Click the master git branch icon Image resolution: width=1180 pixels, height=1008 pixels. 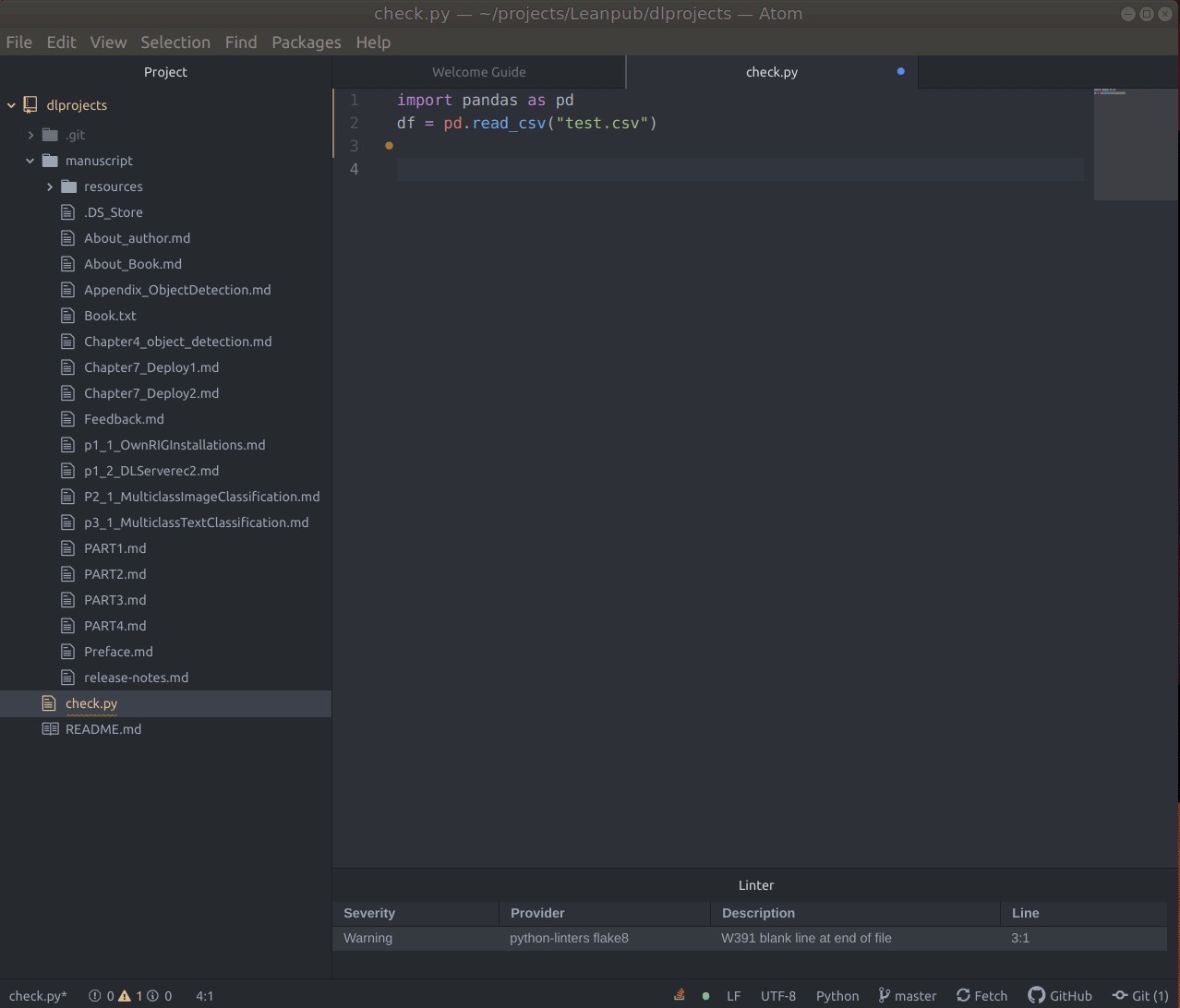[x=884, y=995]
